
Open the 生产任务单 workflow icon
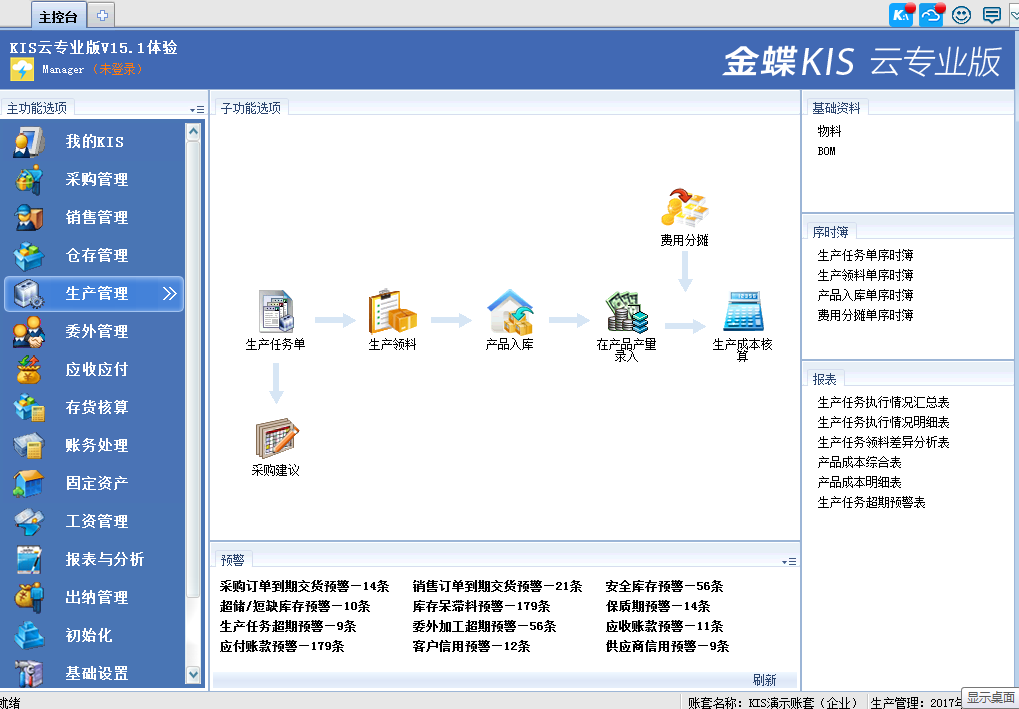(x=276, y=311)
